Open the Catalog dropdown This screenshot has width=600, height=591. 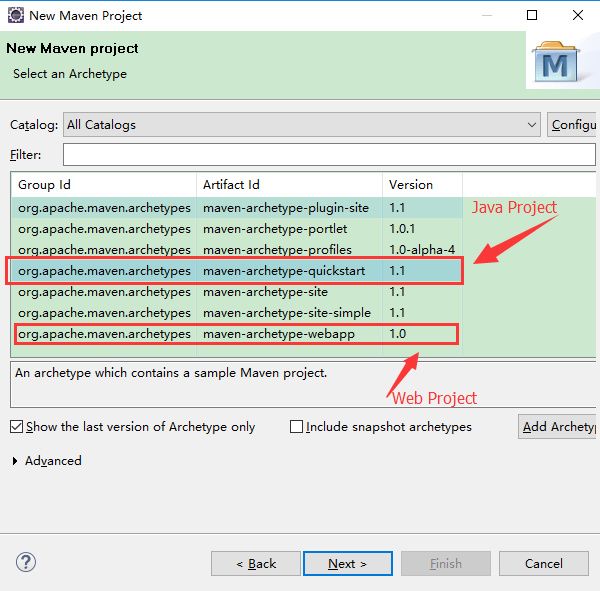click(x=302, y=124)
